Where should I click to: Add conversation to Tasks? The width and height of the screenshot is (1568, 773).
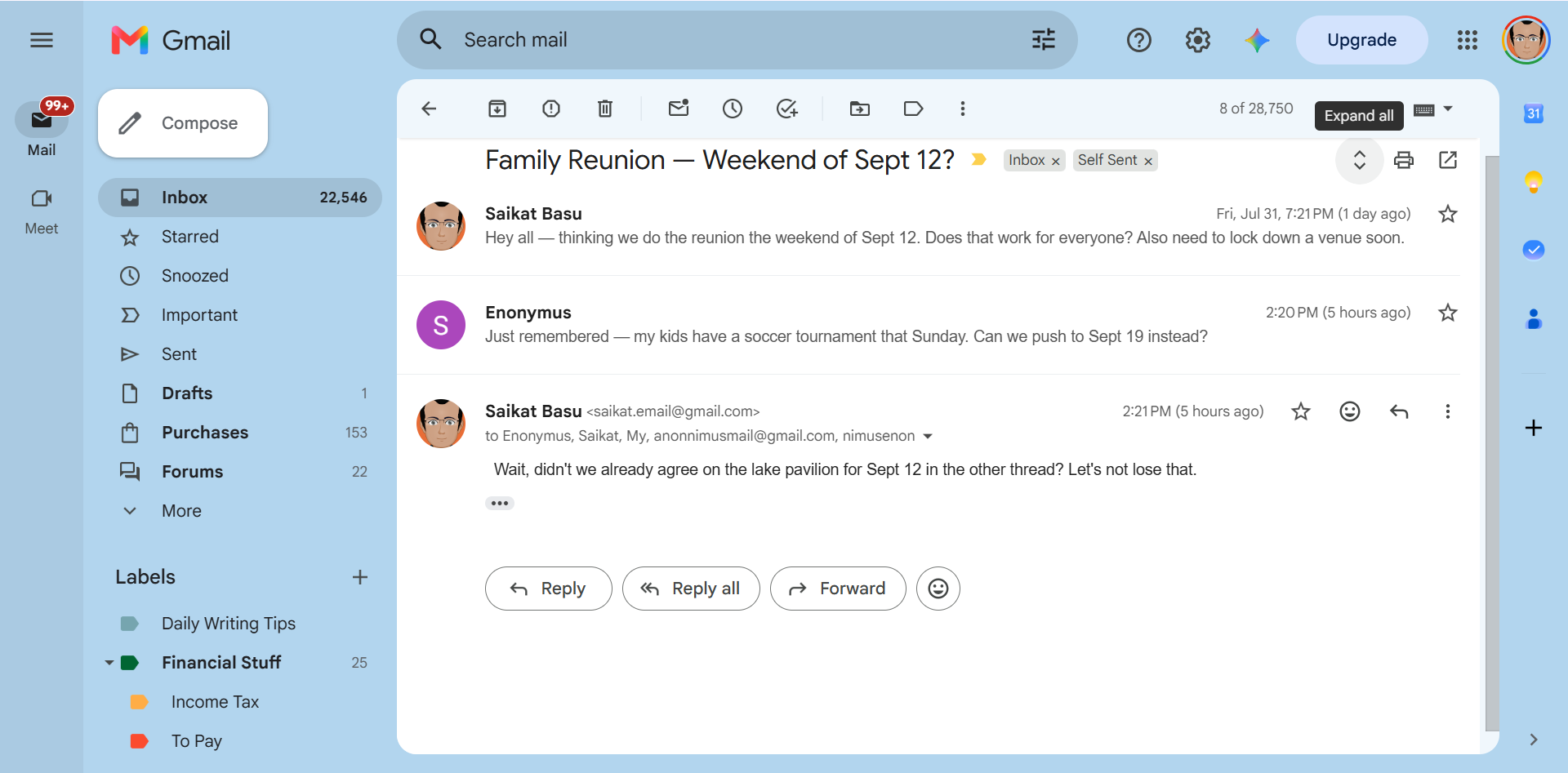pyautogui.click(x=787, y=109)
